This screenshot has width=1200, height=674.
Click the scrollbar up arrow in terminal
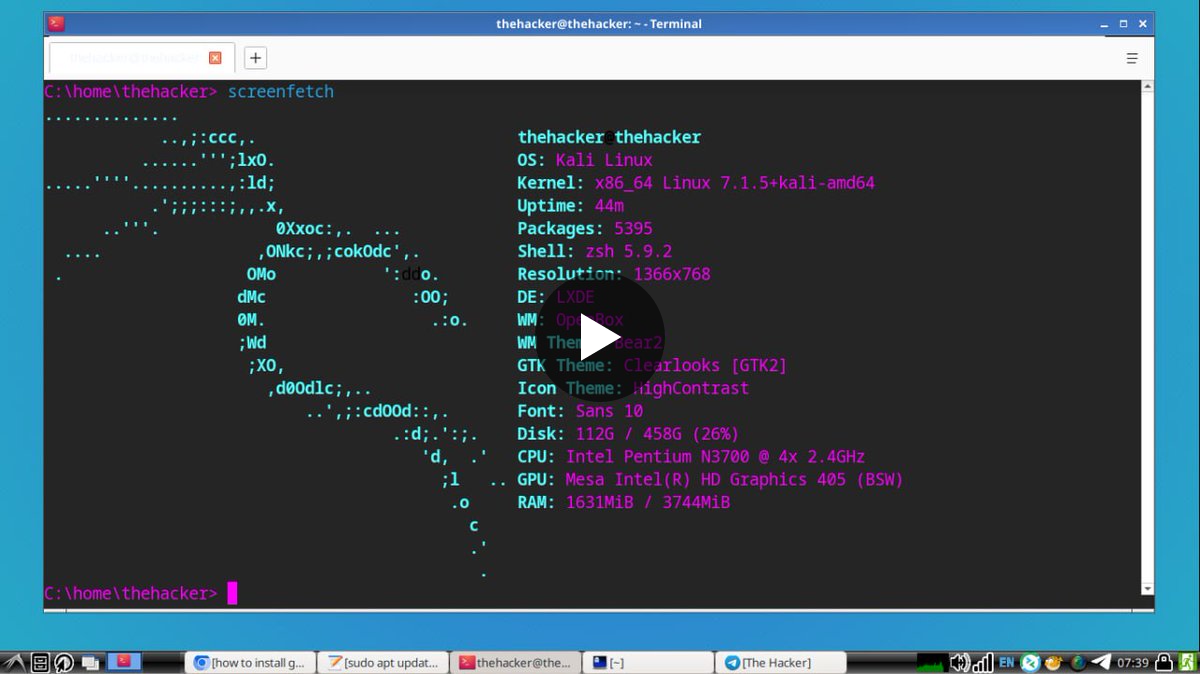tap(1147, 87)
